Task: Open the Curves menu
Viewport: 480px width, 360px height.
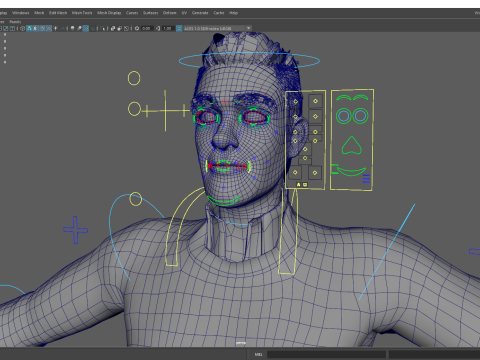Action: [132, 13]
